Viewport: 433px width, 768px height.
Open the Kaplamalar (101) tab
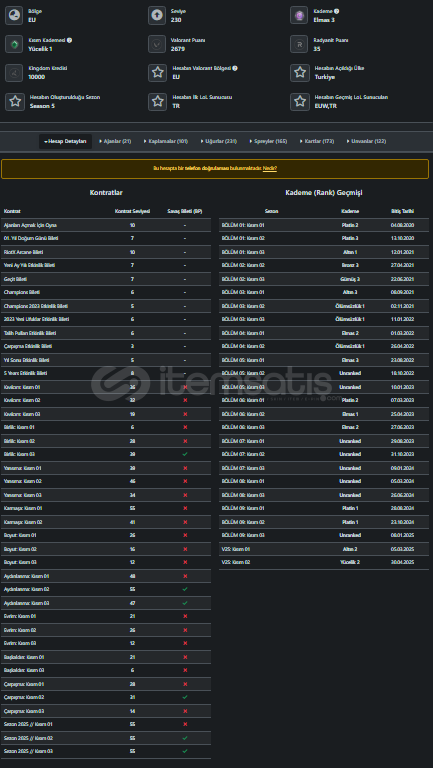coord(166,142)
